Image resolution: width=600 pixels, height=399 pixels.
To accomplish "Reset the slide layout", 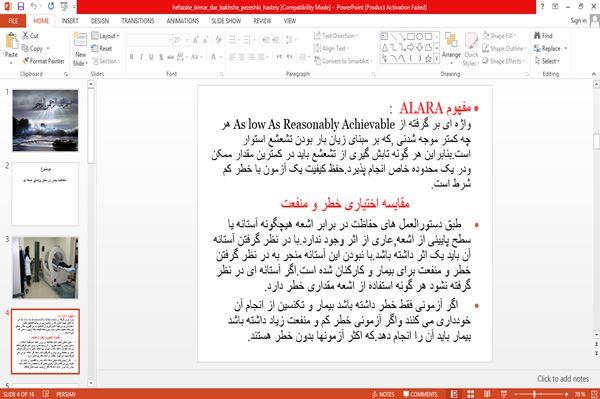I will point(102,49).
